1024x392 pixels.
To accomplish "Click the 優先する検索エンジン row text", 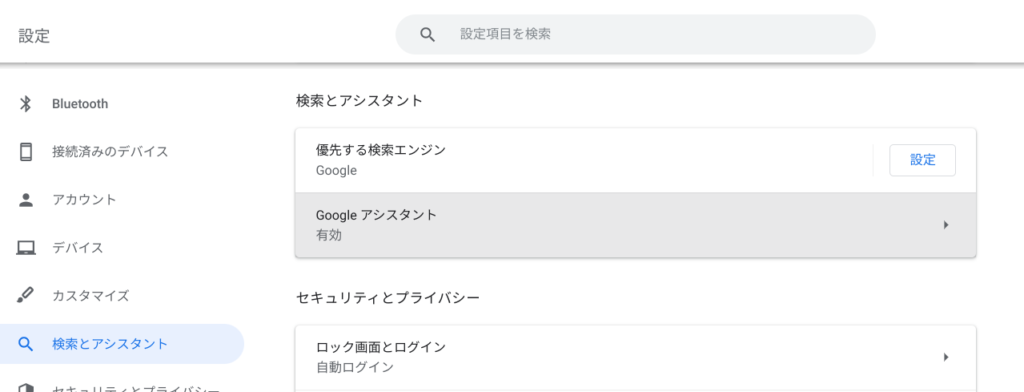I will pyautogui.click(x=381, y=150).
